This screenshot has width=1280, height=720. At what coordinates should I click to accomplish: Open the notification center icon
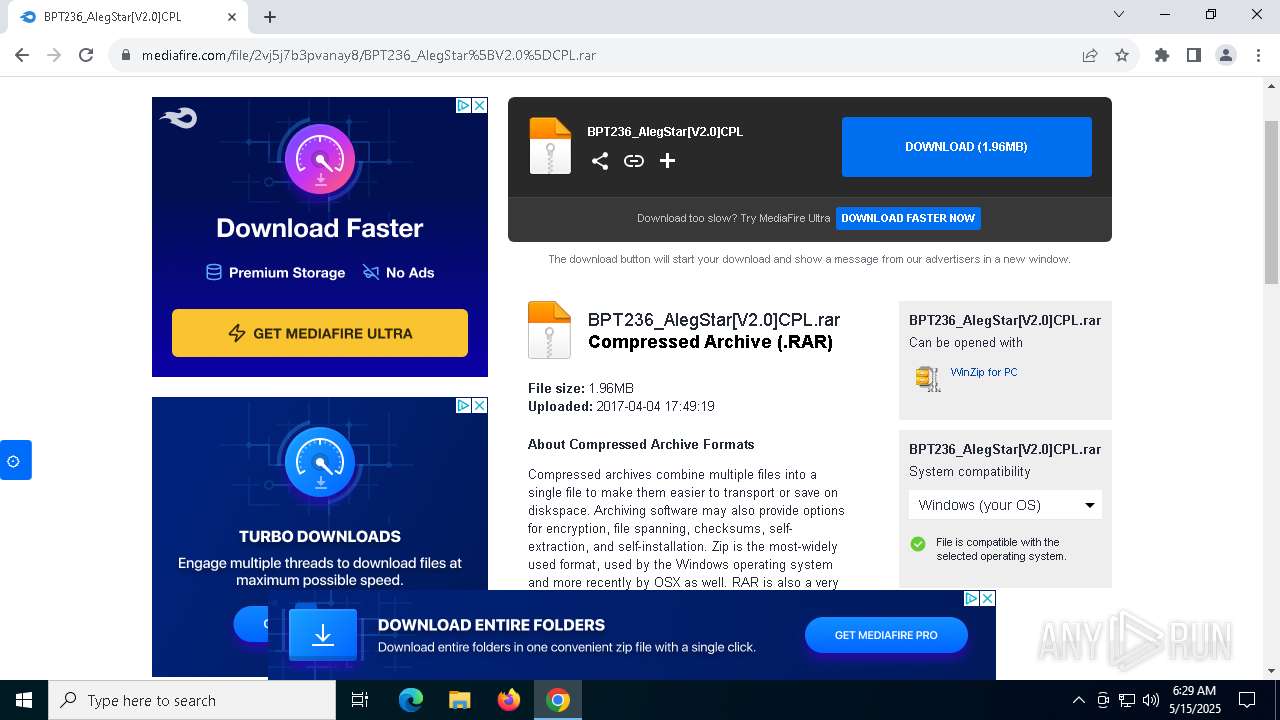(1247, 700)
